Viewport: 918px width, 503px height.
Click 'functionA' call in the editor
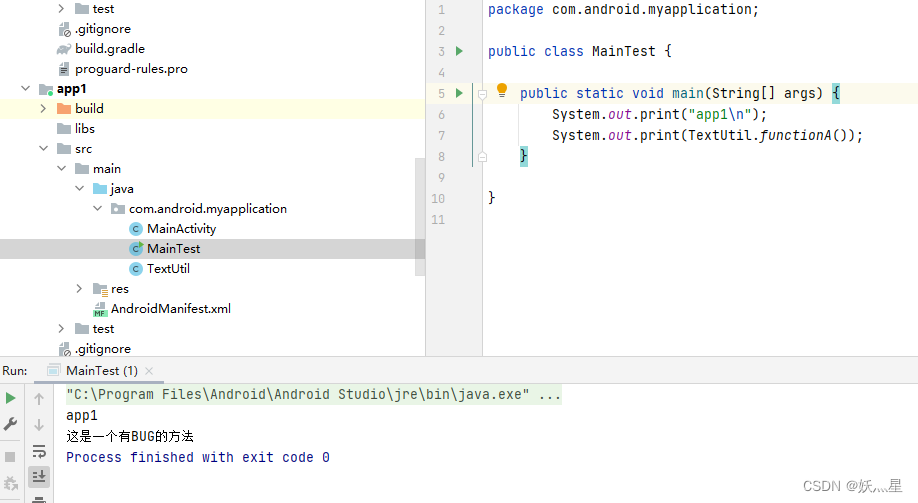point(795,135)
